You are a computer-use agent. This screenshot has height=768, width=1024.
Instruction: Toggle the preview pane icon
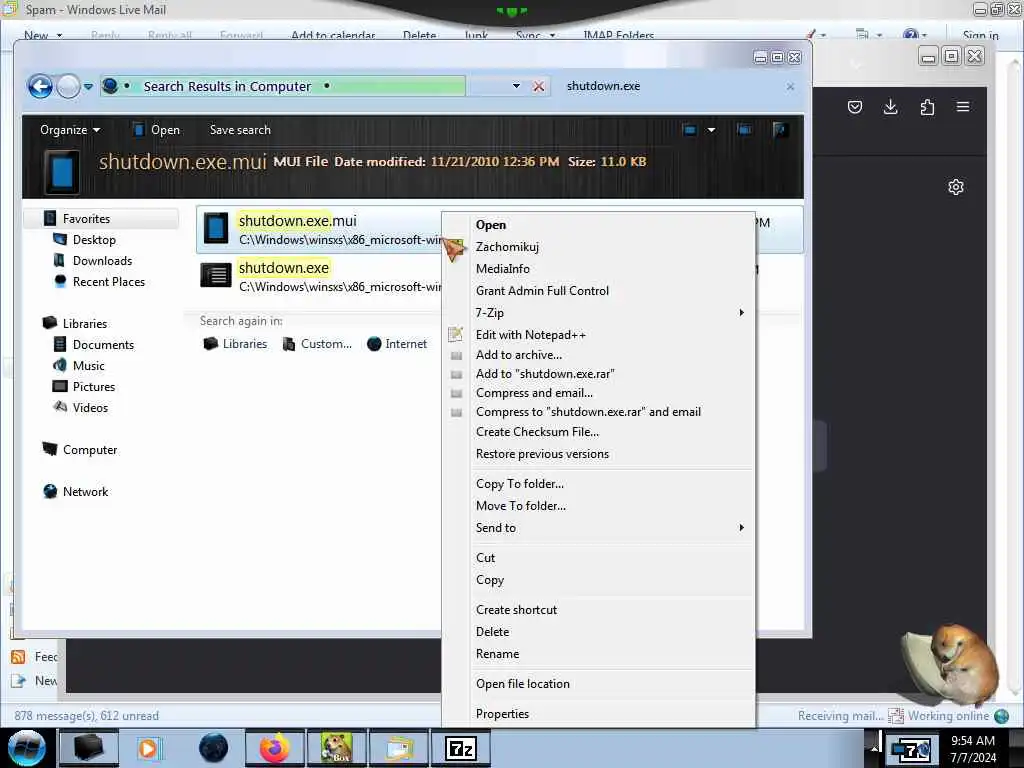[x=744, y=130]
